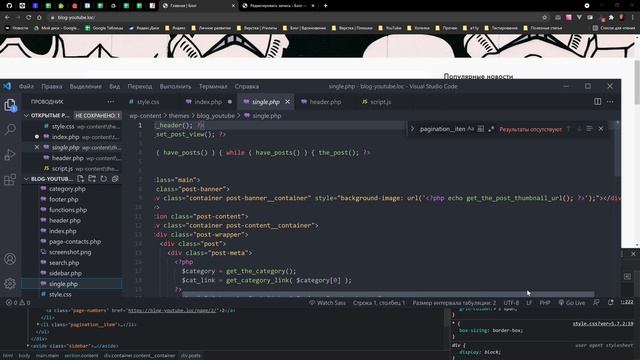Open the Файл menu
Viewport: 640px width, 360px height.
coord(26,86)
